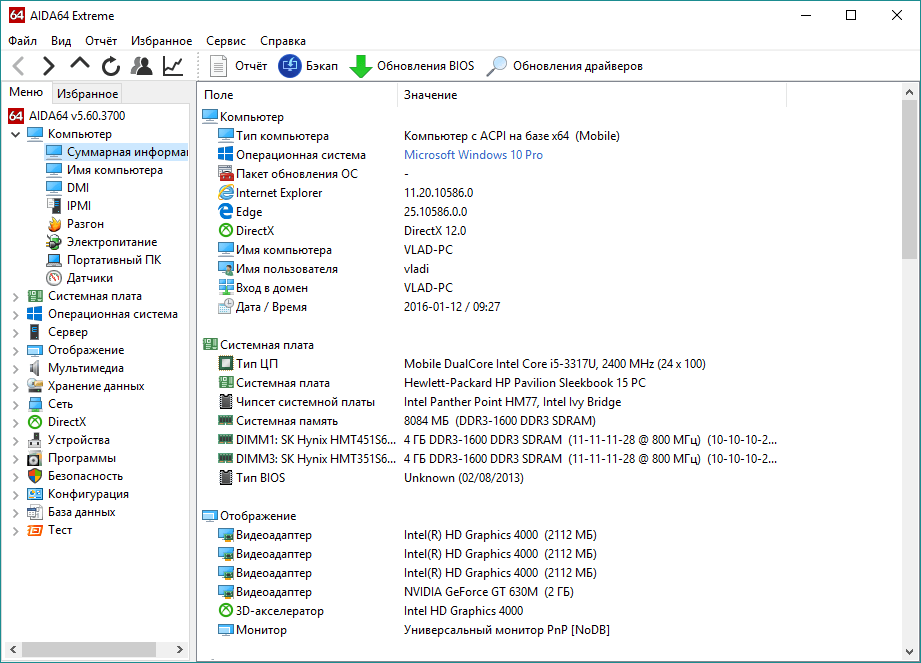Screen dimensions: 921x663
Task: Click the Значение column header
Action: [x=592, y=95]
